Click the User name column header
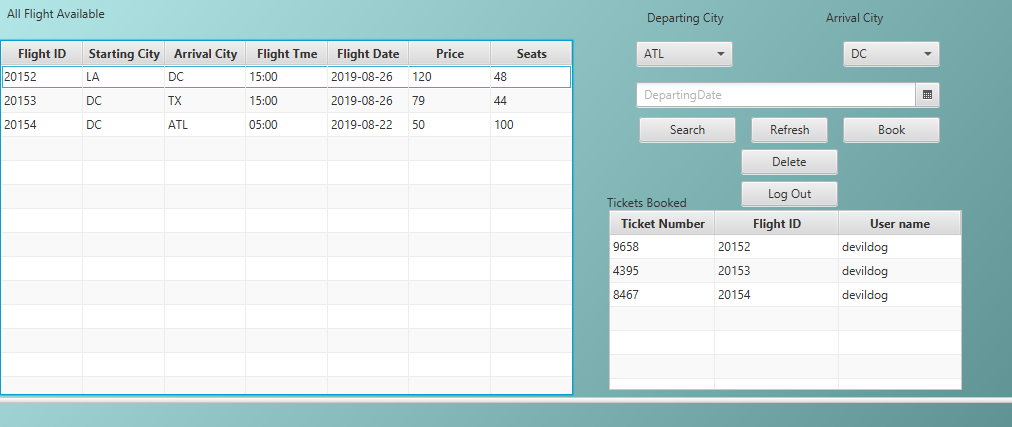Image resolution: width=1012 pixels, height=427 pixels. click(900, 223)
